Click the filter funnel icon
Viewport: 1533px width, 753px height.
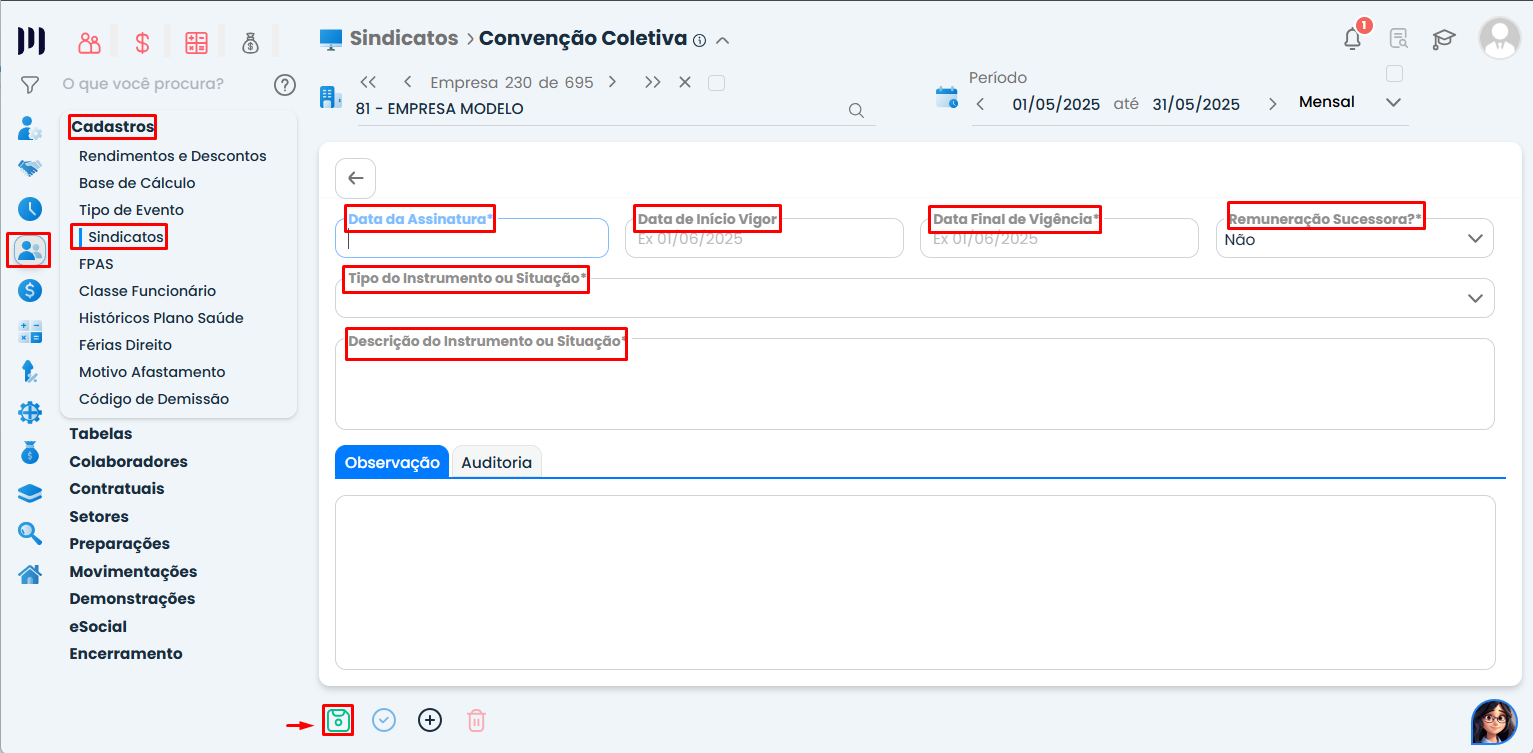point(30,85)
